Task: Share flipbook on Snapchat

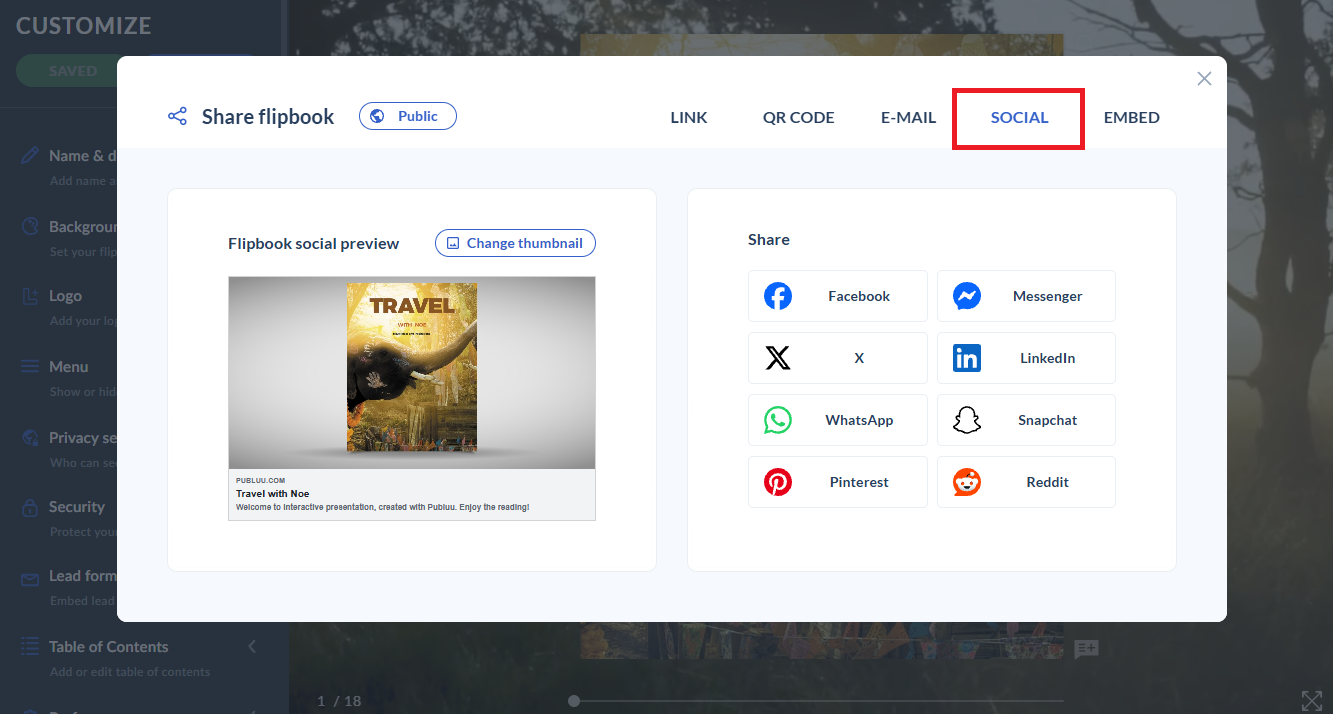Action: (1026, 420)
